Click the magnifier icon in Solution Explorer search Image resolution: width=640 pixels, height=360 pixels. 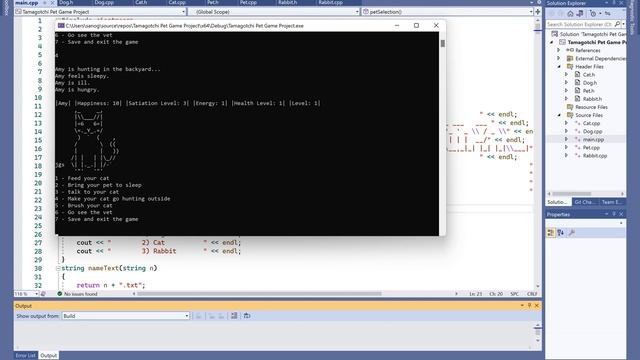coord(617,24)
